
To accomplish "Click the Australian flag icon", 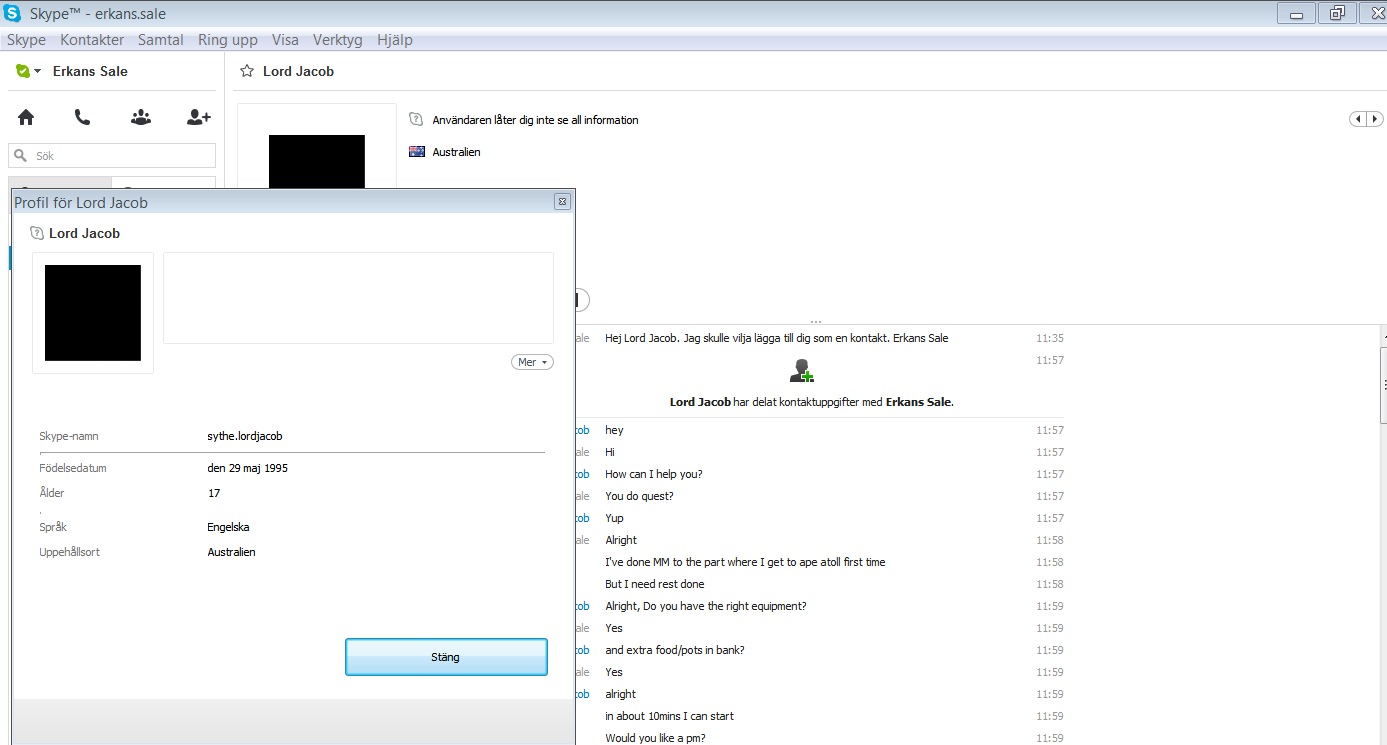I will (x=417, y=152).
